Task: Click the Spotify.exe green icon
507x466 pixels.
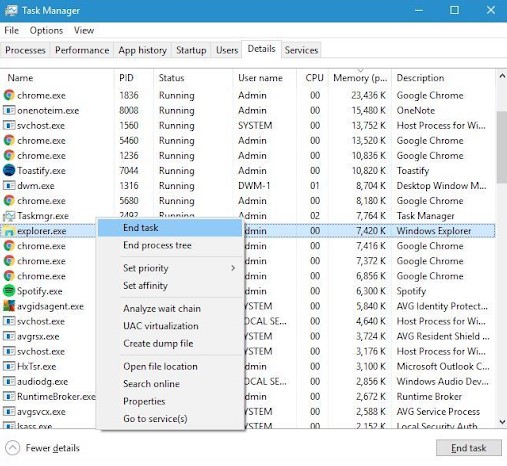Action: click(9, 291)
